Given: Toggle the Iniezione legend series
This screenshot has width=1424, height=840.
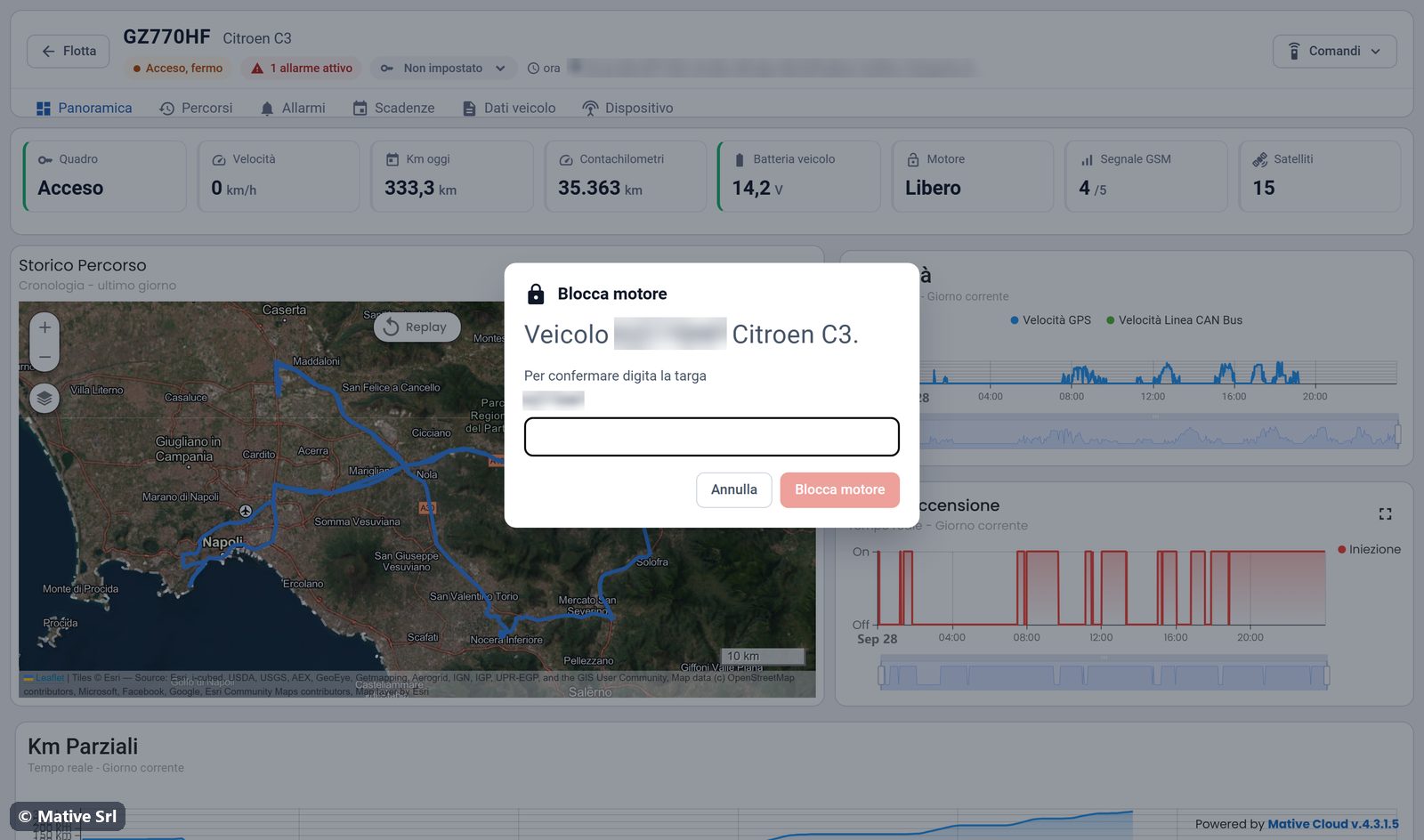Looking at the screenshot, I should [1369, 550].
